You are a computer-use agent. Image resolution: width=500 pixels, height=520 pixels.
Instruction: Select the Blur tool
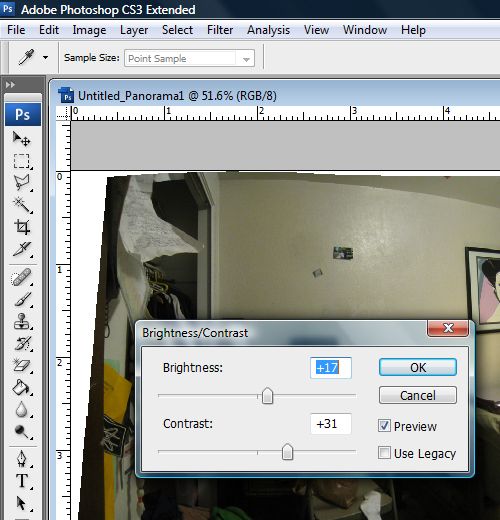pos(22,410)
